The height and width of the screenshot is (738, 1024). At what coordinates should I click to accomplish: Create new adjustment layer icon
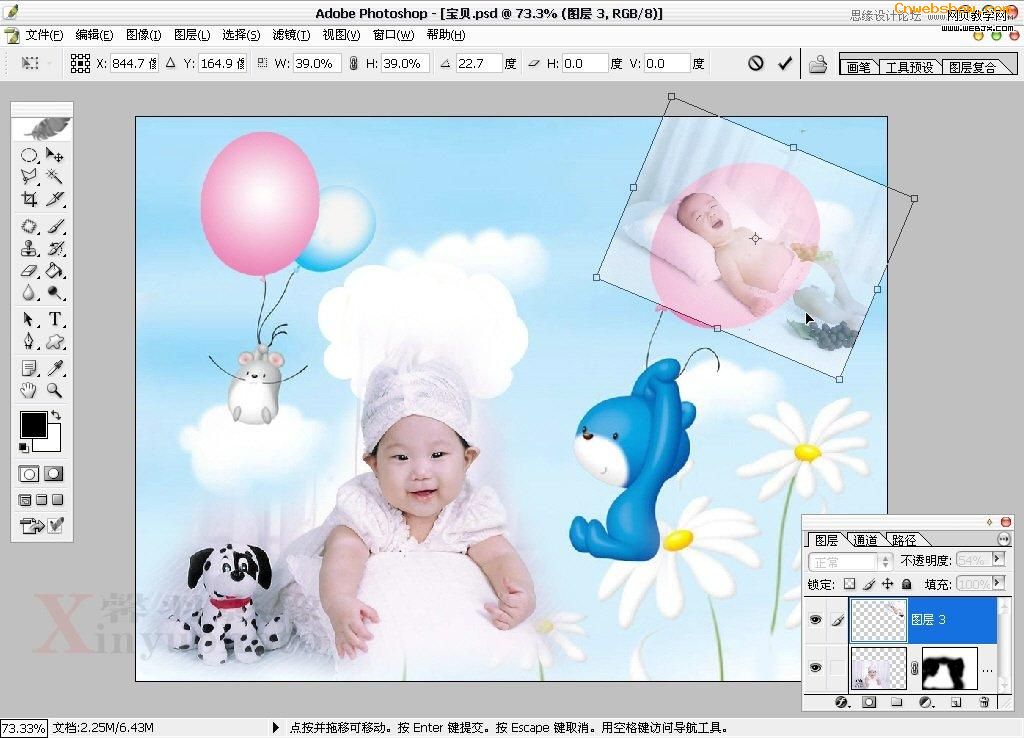[x=926, y=703]
